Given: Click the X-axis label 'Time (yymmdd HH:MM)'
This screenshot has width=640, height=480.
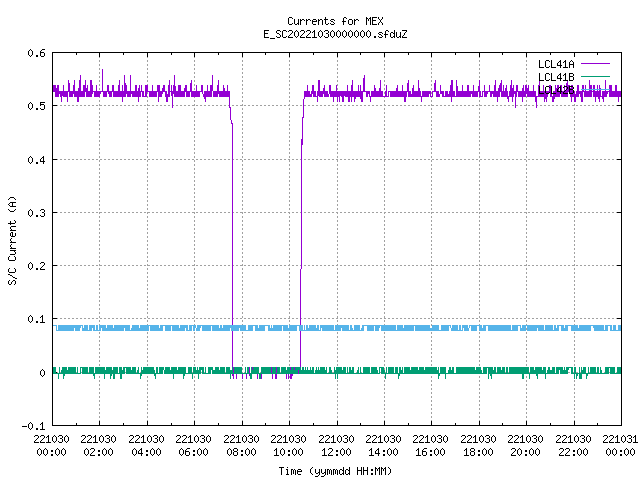Looking at the screenshot, I should 335,471.
